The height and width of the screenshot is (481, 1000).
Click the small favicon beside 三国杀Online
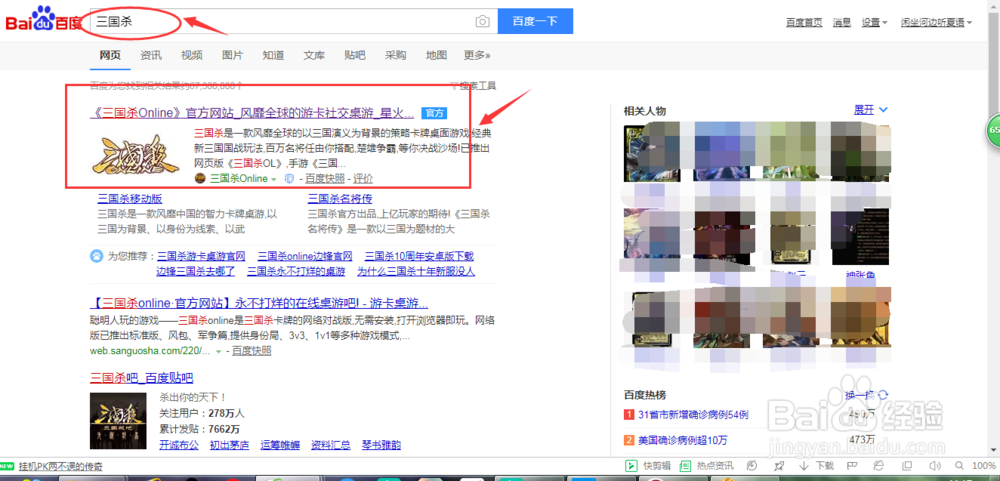(x=200, y=179)
